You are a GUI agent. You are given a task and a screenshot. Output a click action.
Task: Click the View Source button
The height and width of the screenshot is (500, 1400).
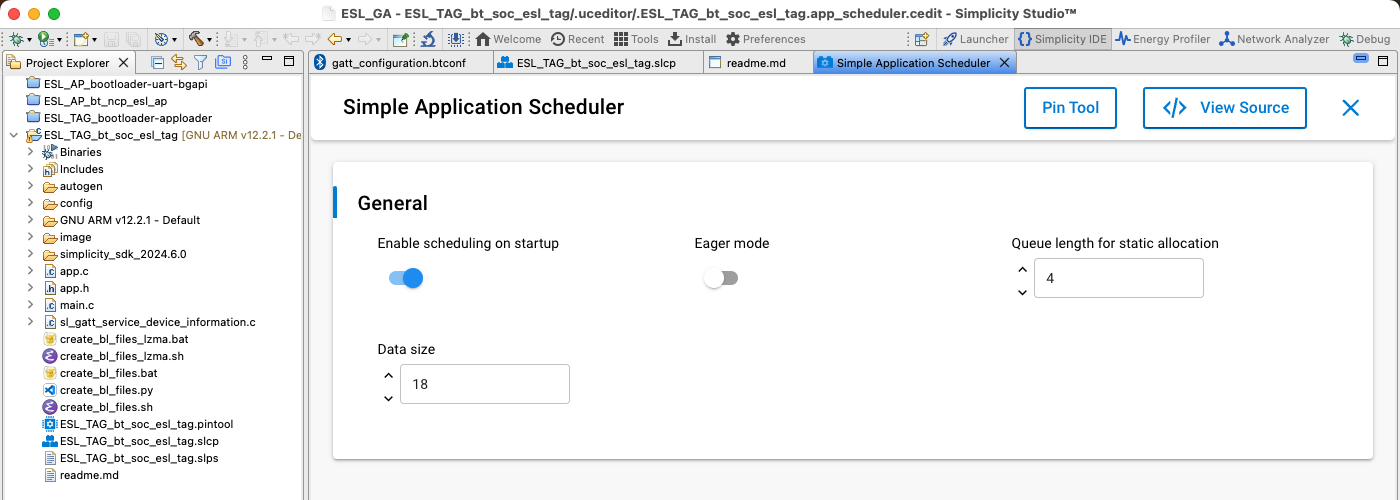point(1225,108)
